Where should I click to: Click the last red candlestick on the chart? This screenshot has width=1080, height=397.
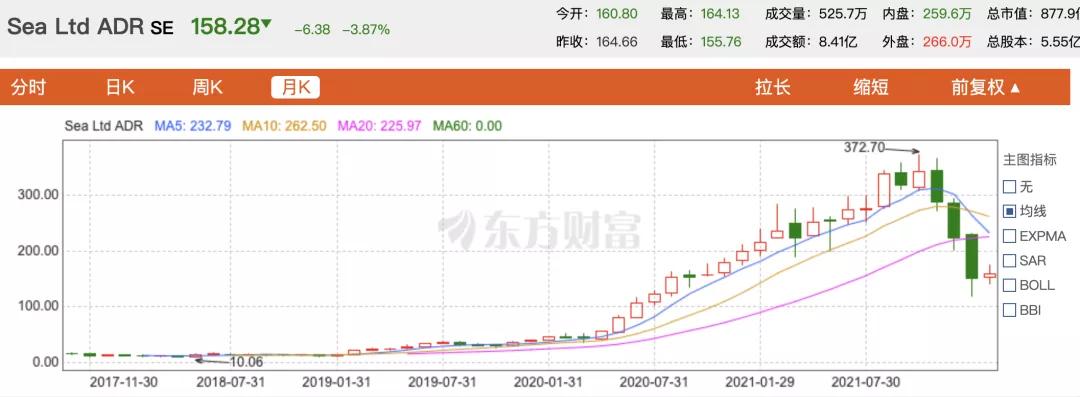[x=990, y=275]
